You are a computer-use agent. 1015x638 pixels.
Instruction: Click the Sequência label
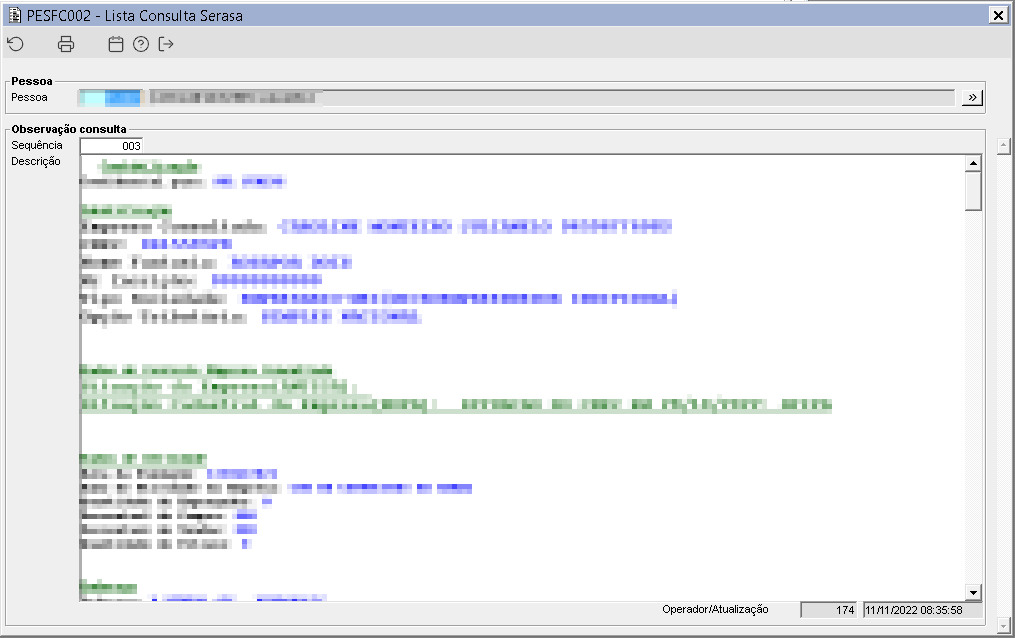click(x=37, y=145)
